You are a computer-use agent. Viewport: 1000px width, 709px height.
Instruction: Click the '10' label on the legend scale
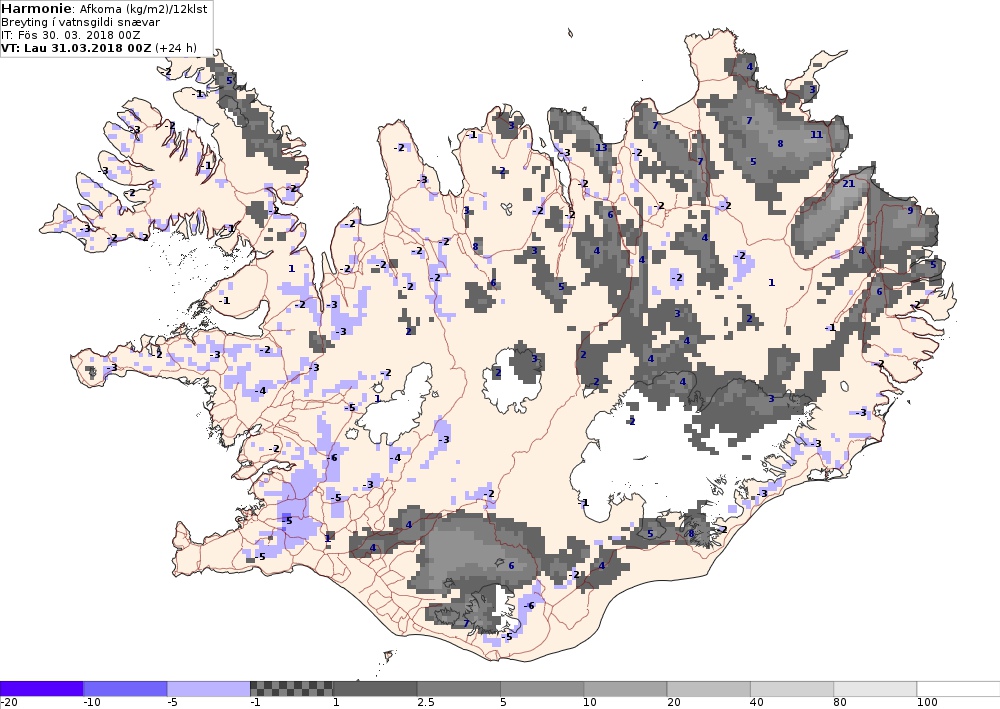590,703
